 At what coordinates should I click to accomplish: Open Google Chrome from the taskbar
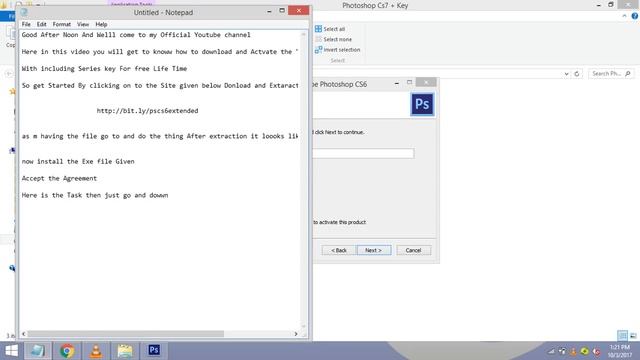click(67, 351)
